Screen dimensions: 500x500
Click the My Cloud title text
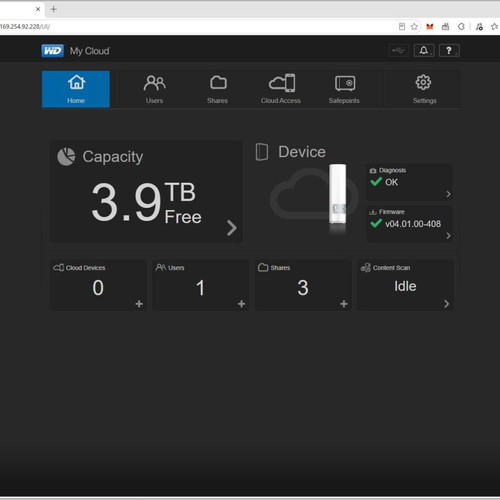(89, 51)
